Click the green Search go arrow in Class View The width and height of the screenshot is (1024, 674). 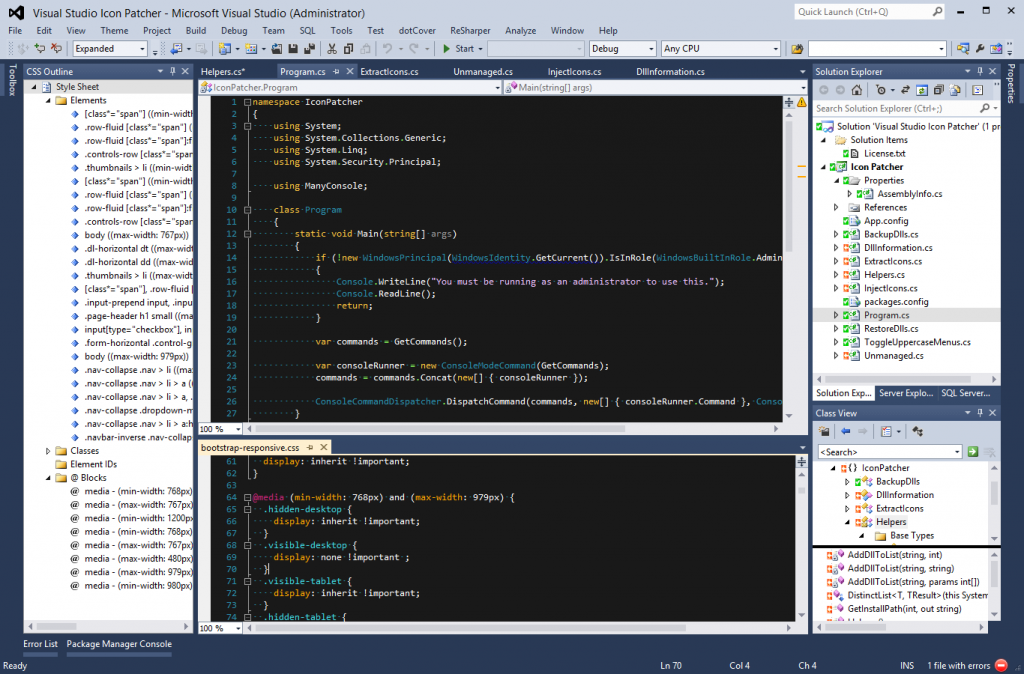(x=973, y=451)
